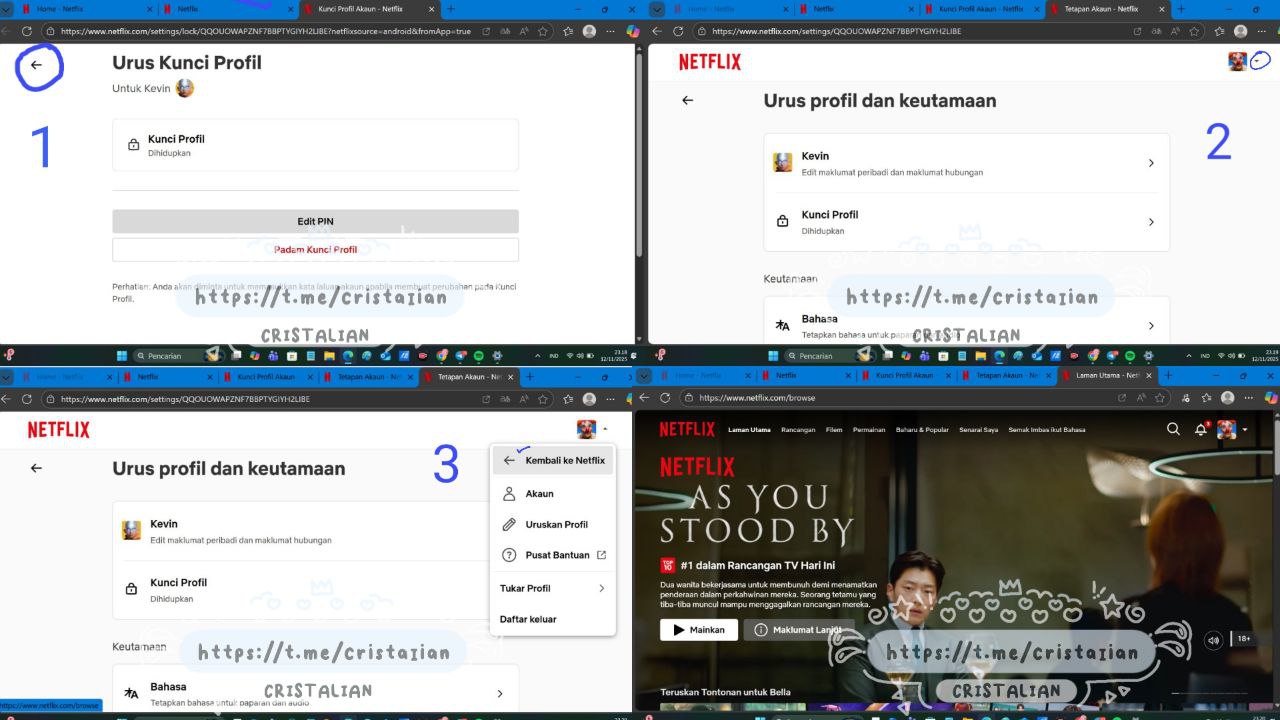Select Kembali ke Netflix in account menu
The width and height of the screenshot is (1280, 720).
[553, 460]
